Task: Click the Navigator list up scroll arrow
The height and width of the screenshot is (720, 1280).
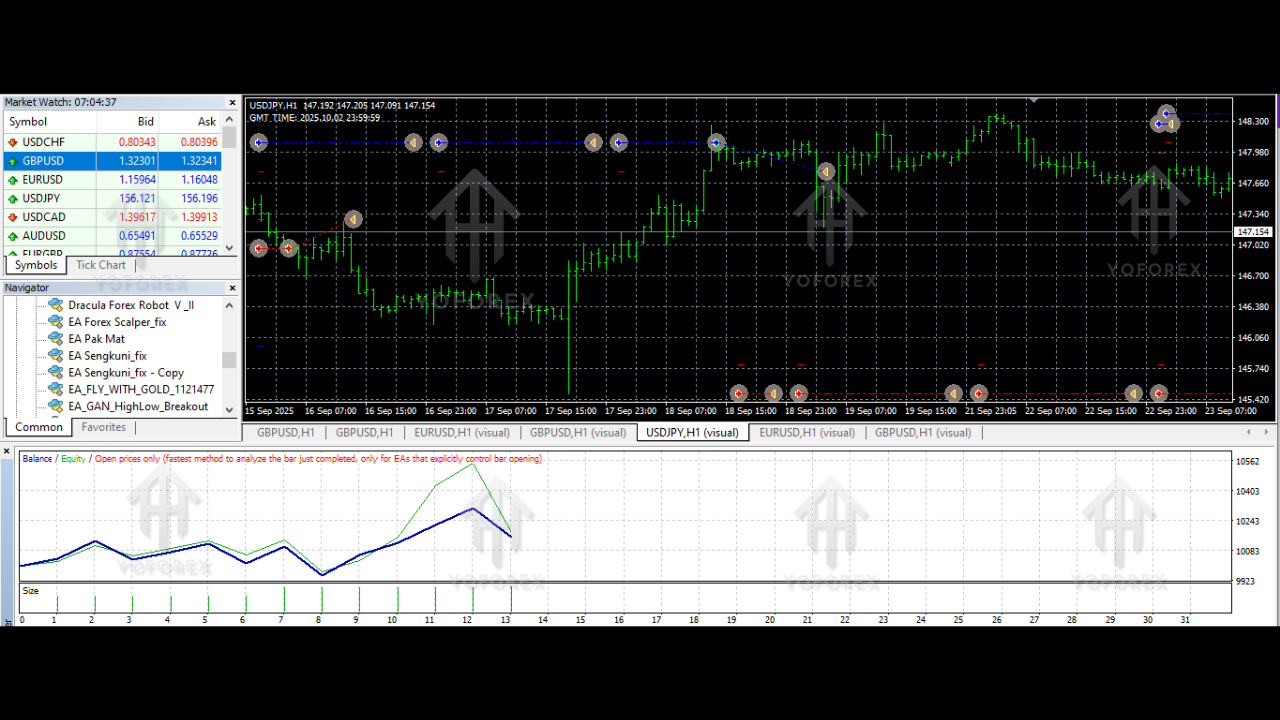Action: coord(229,305)
